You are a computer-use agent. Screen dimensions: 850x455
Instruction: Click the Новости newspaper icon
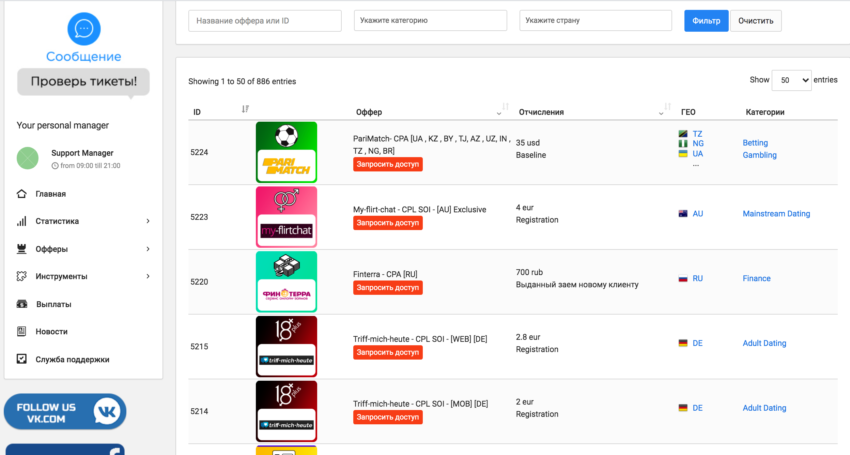point(22,331)
